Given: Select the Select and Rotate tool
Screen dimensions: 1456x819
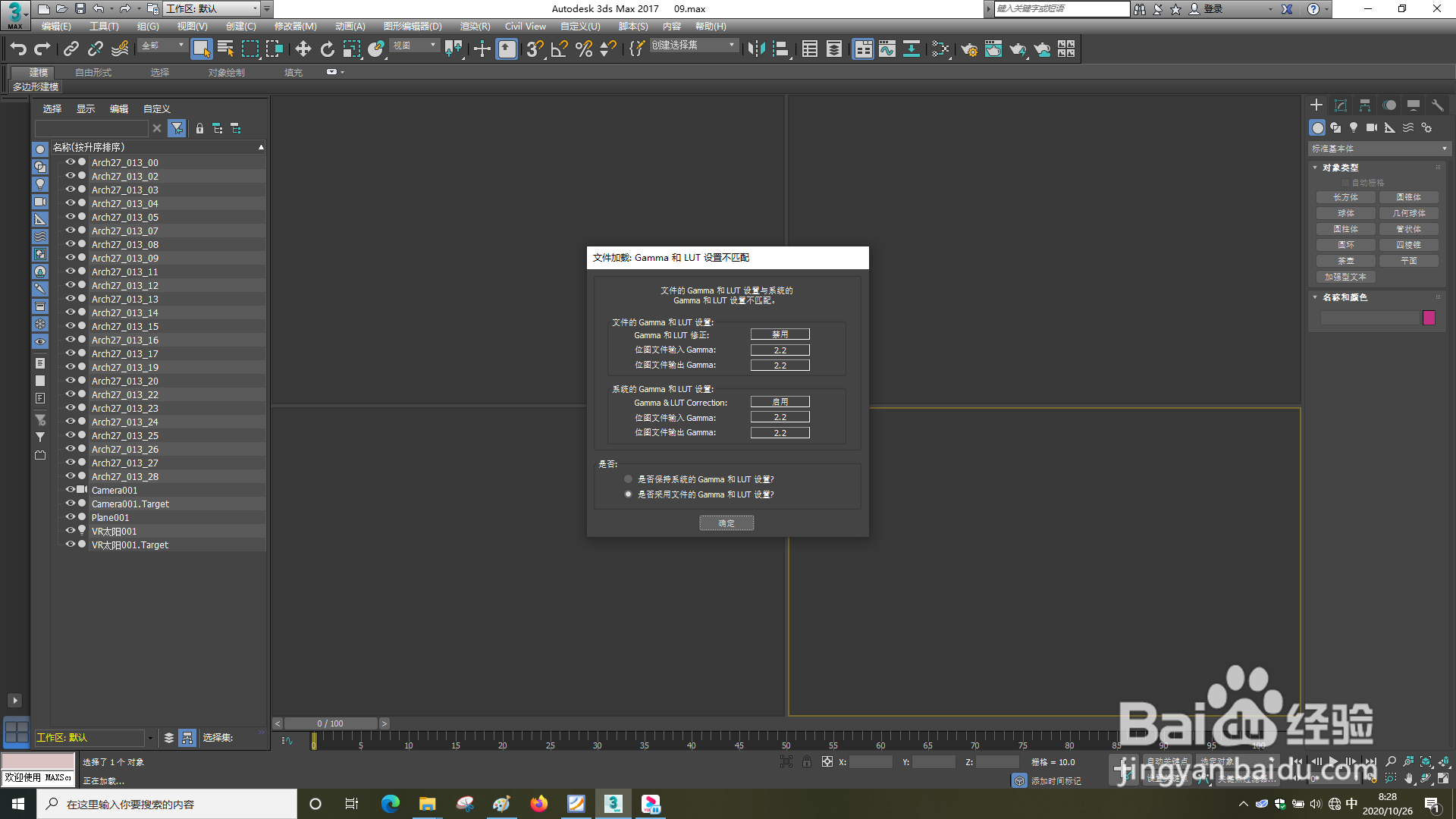Looking at the screenshot, I should click(326, 49).
